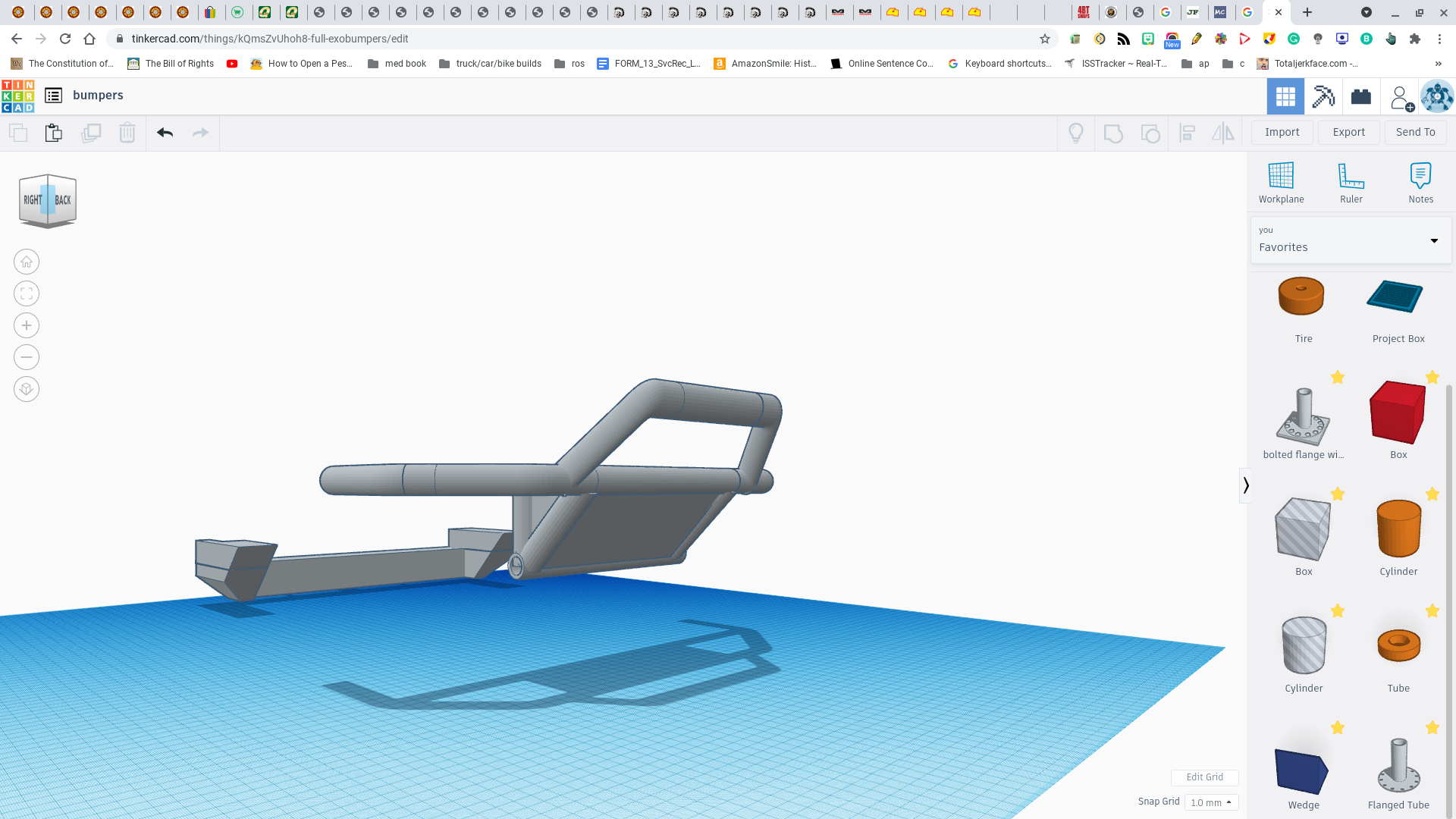The width and height of the screenshot is (1456, 819).
Task: Toggle favorite star on orange Cylinder
Action: click(x=1432, y=494)
